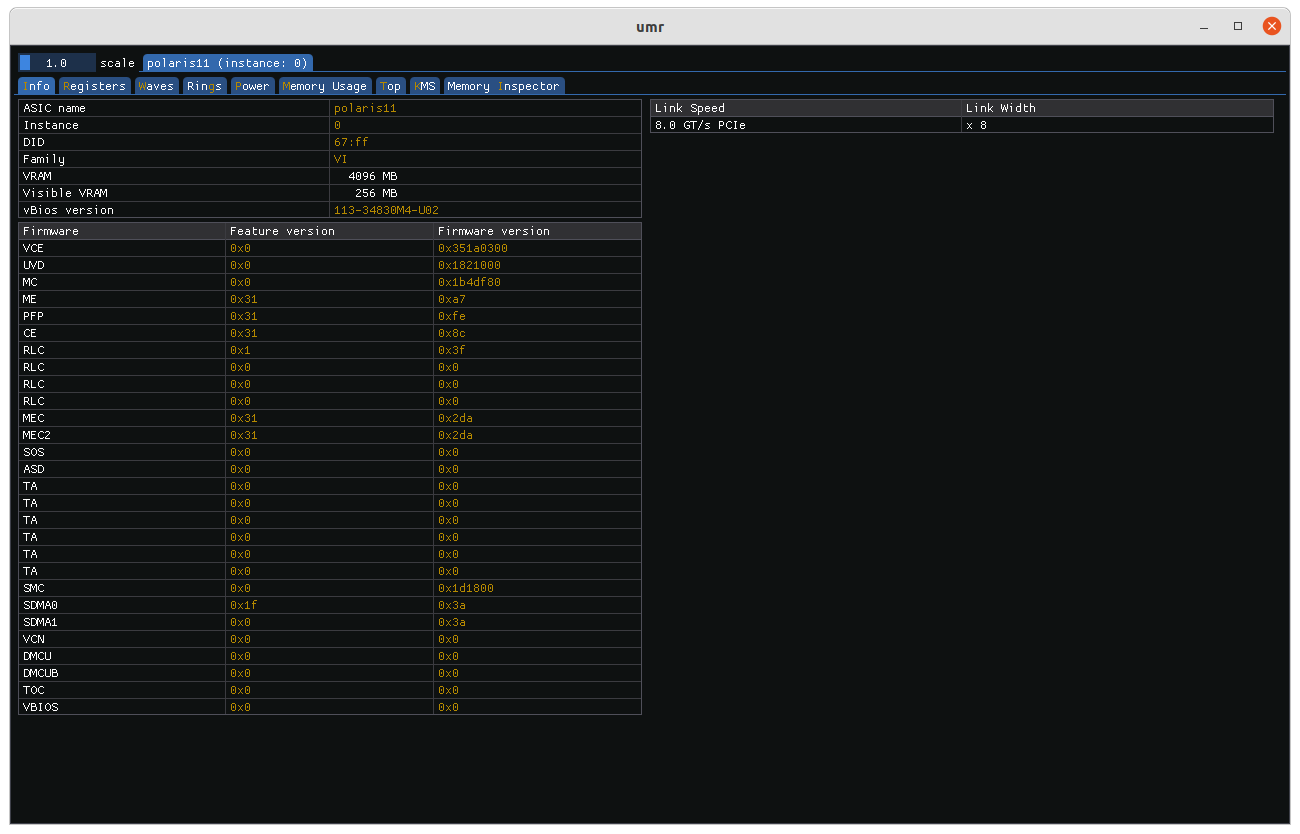The width and height of the screenshot is (1300, 834).
Task: Select the KMS tab
Action: [425, 86]
